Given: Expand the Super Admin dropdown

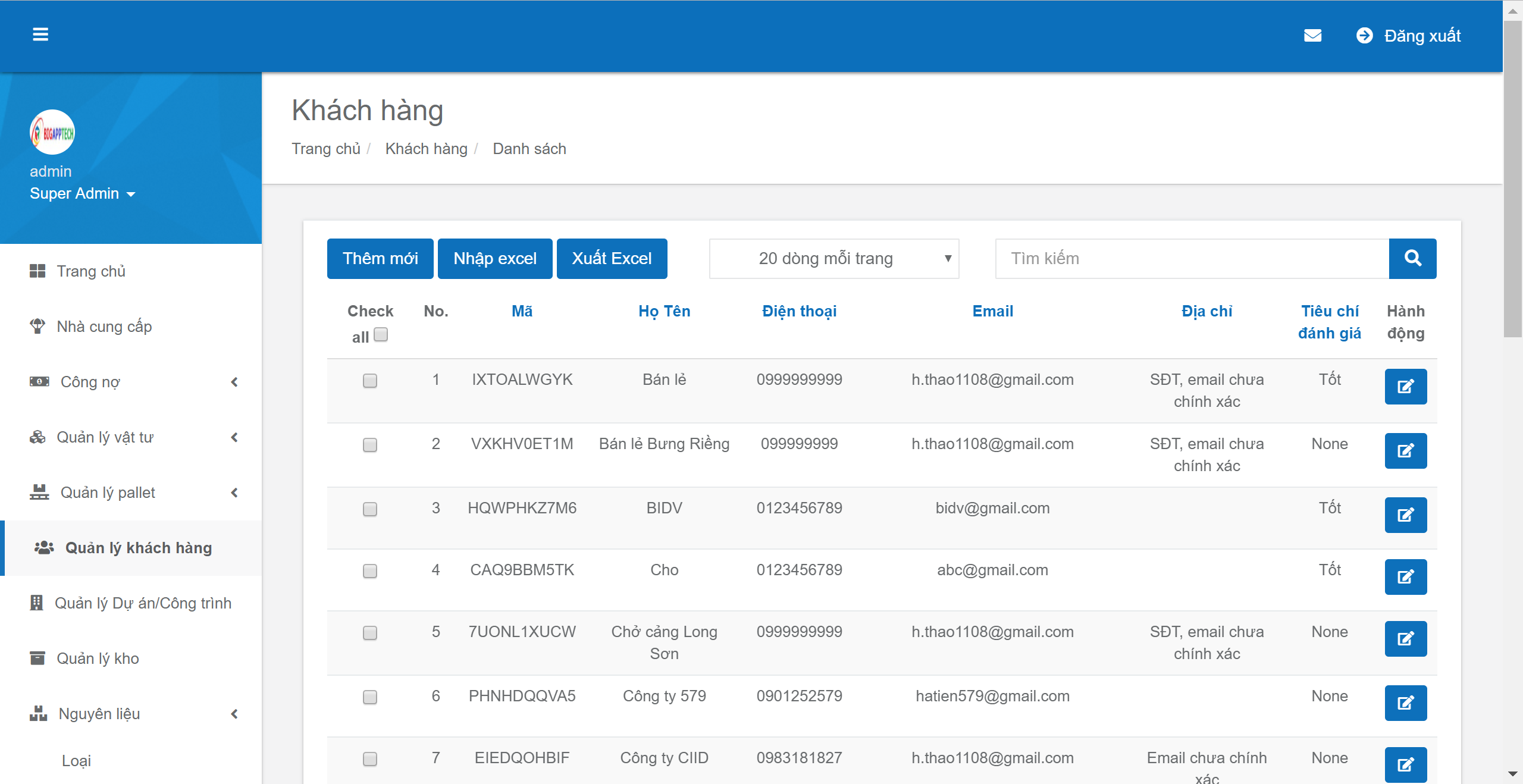Looking at the screenshot, I should point(82,194).
